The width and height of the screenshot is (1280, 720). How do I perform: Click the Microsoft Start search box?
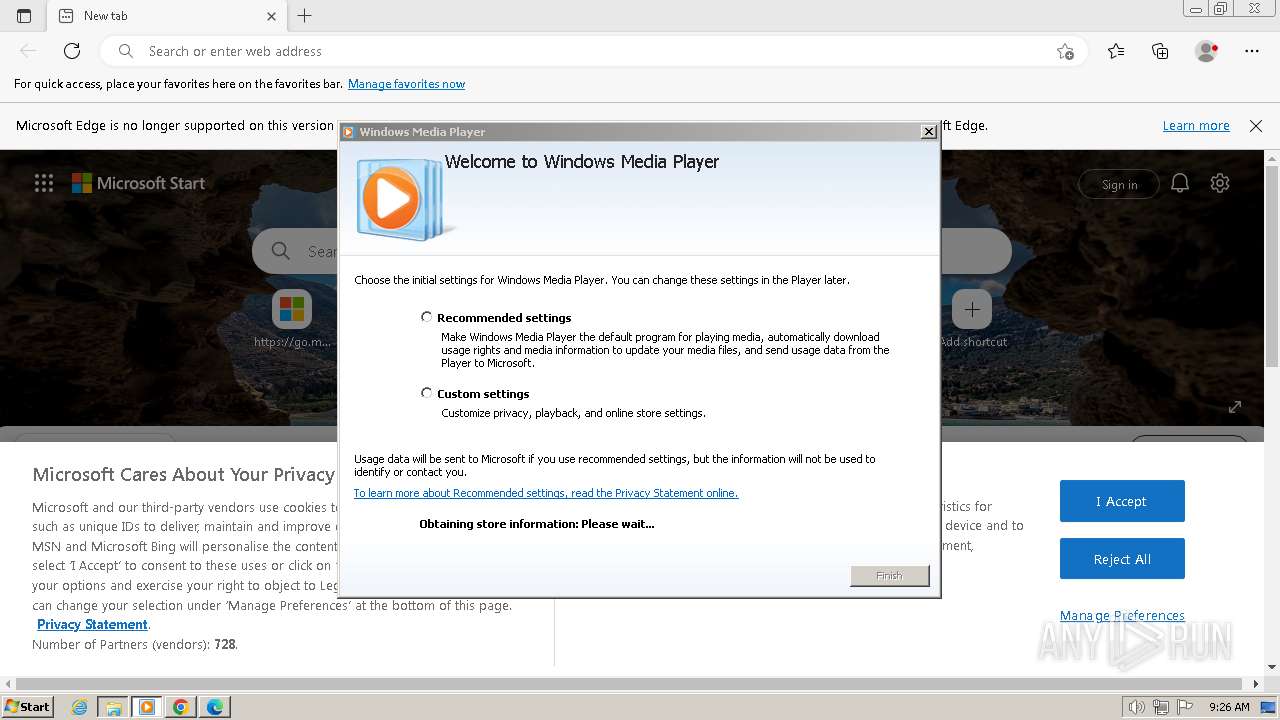pyautogui.click(x=631, y=251)
